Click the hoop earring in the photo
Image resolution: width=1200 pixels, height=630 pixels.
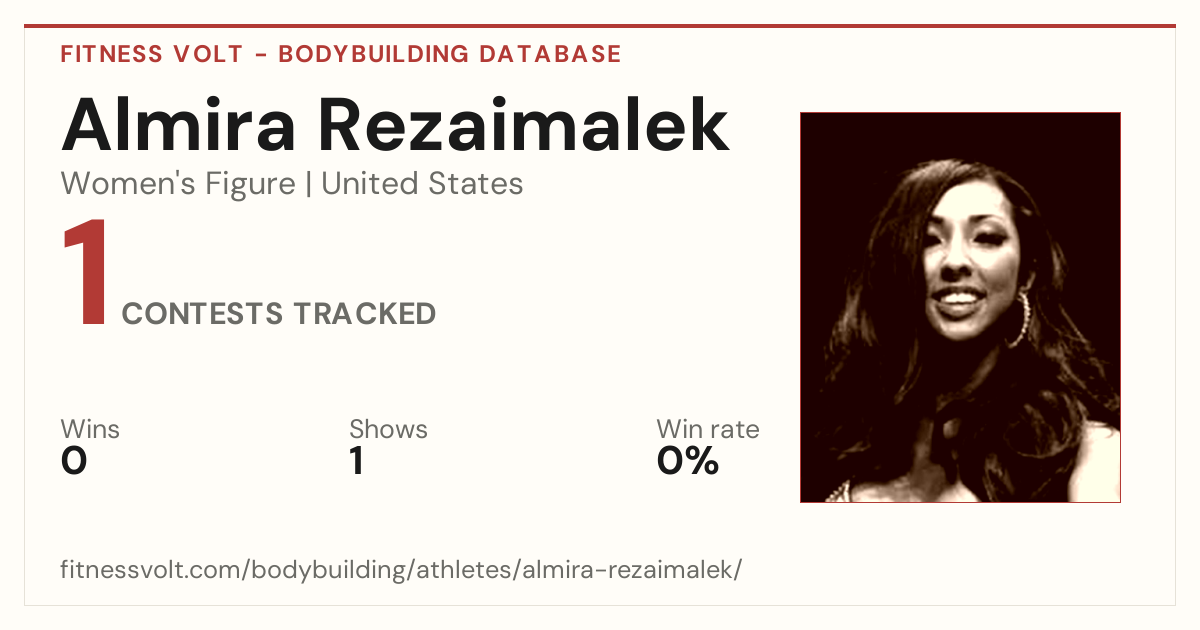(x=1019, y=318)
